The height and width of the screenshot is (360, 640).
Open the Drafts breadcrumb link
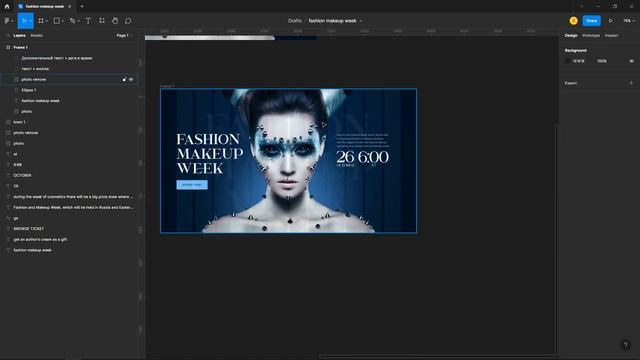click(295, 21)
